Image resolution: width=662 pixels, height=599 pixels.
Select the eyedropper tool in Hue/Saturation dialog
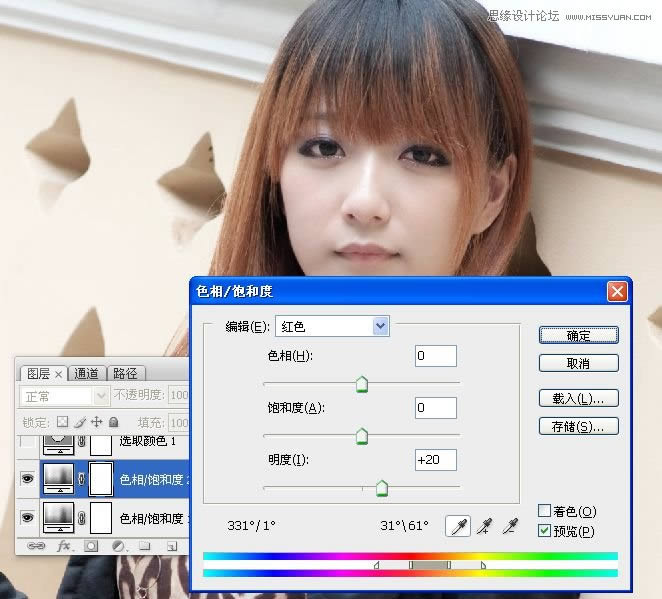(x=460, y=526)
